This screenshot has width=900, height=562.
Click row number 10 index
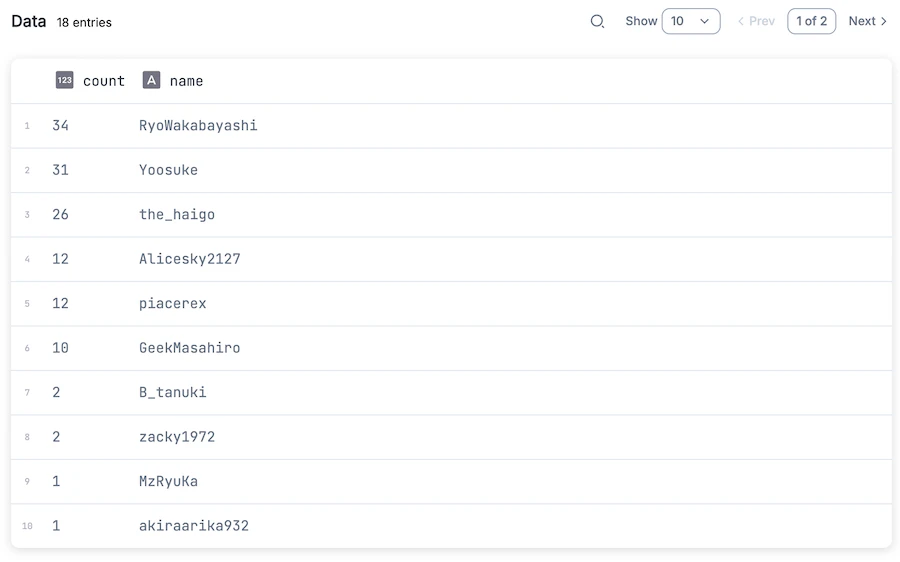coord(27,526)
